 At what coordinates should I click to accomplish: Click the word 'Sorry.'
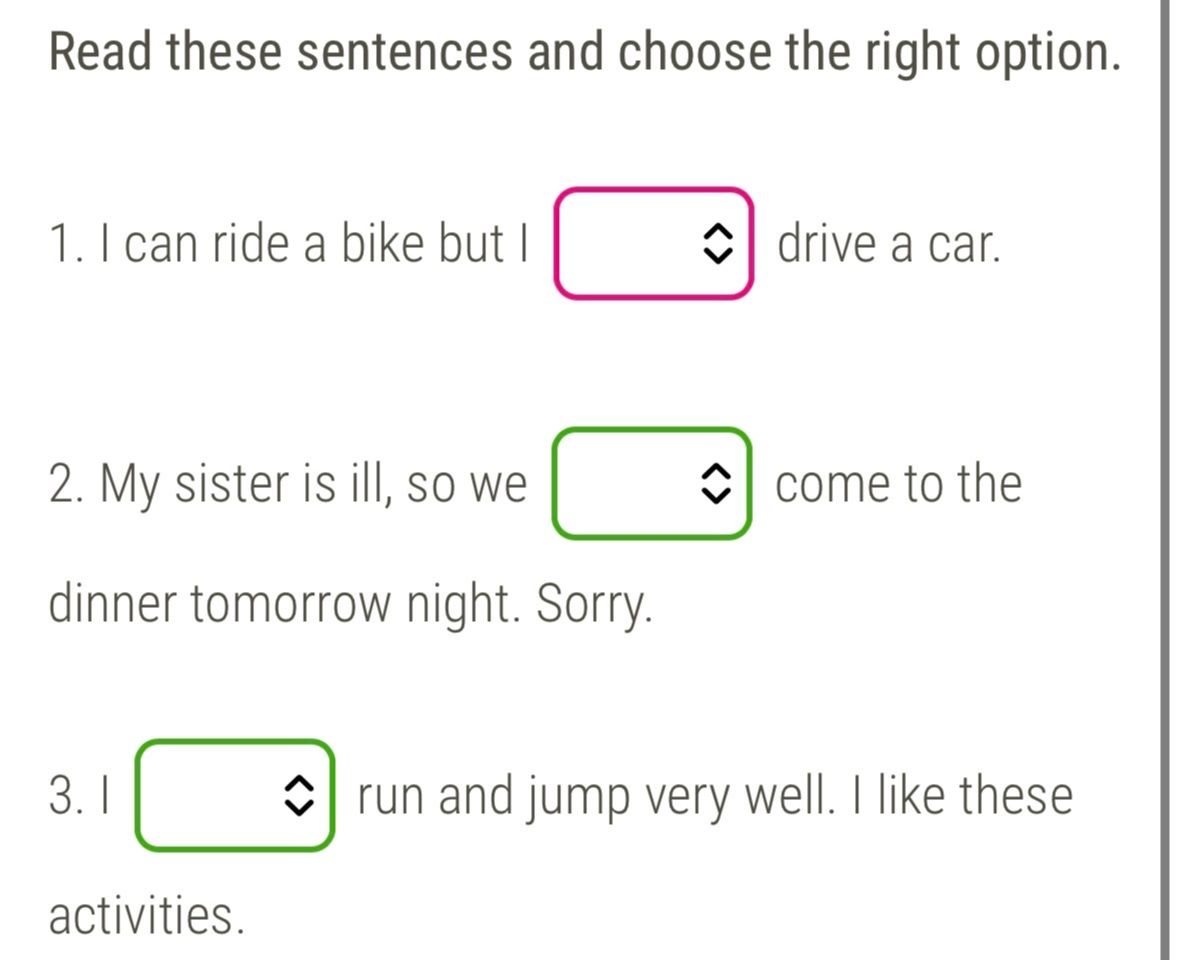[594, 605]
